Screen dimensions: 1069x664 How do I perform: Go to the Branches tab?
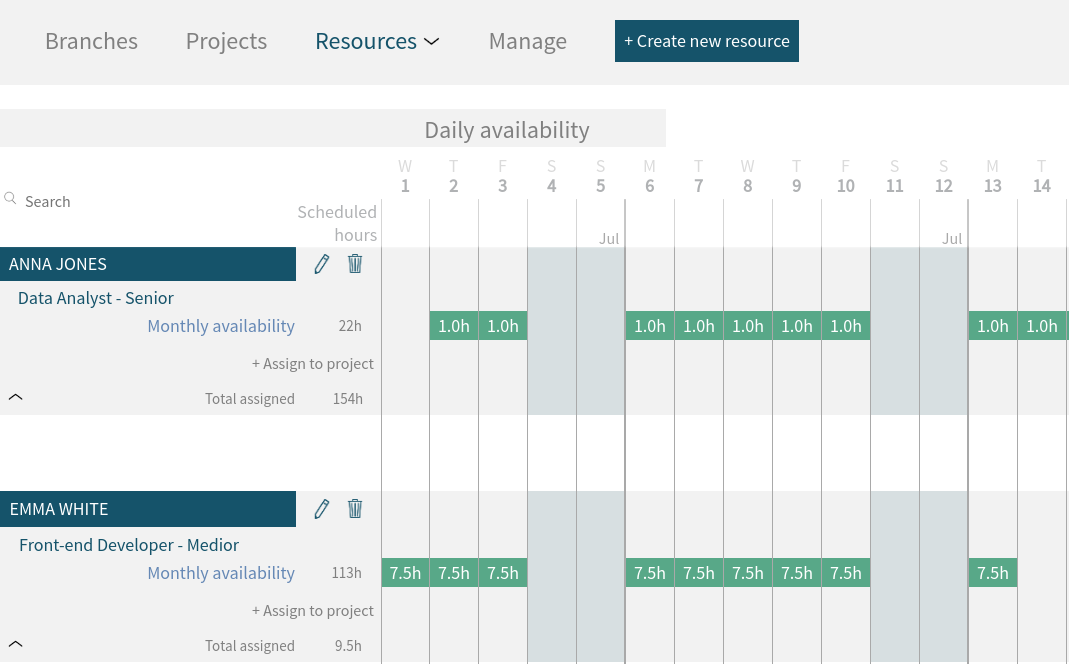(x=91, y=42)
